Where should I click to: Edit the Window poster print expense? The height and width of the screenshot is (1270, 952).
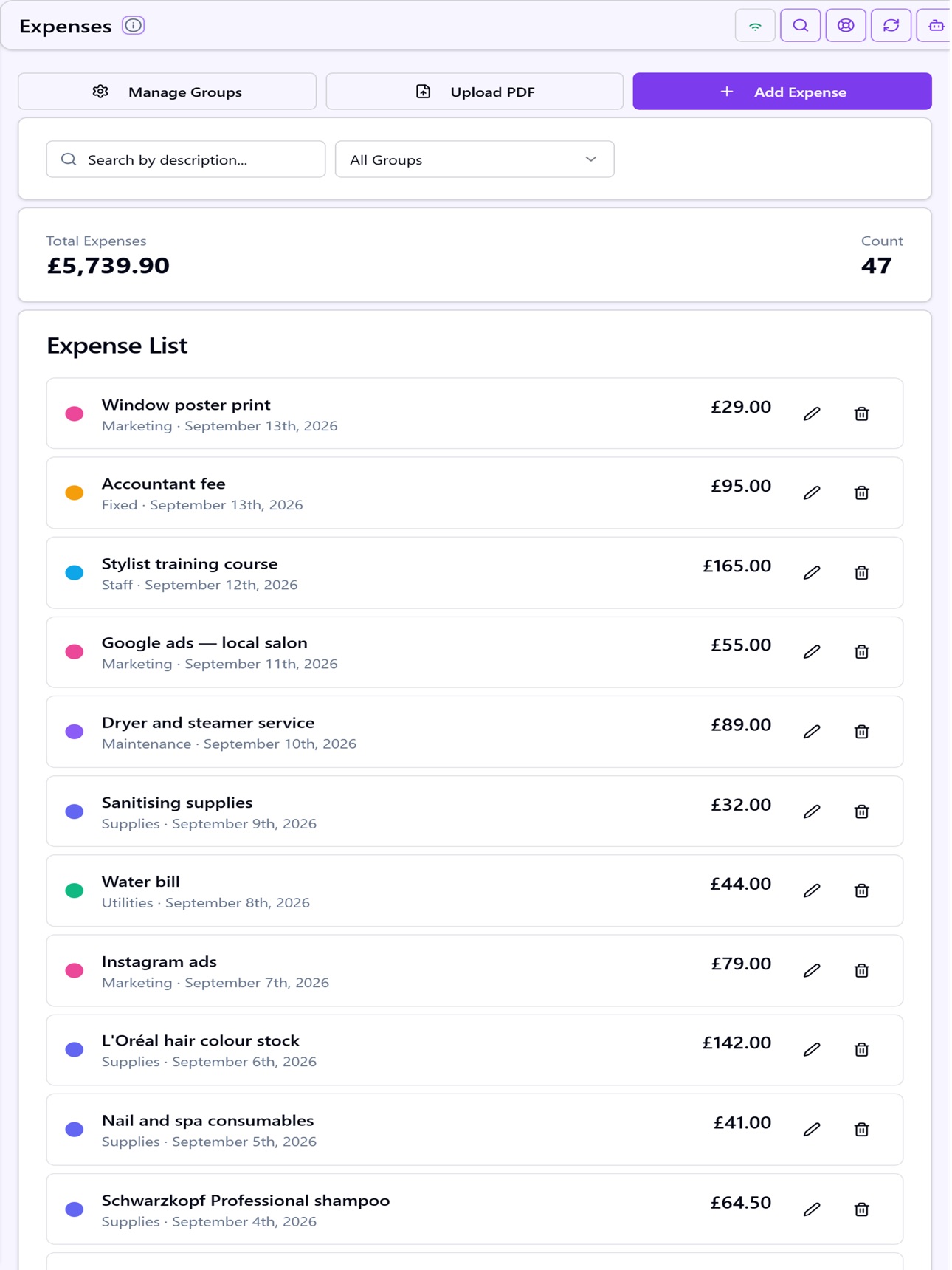(x=812, y=413)
